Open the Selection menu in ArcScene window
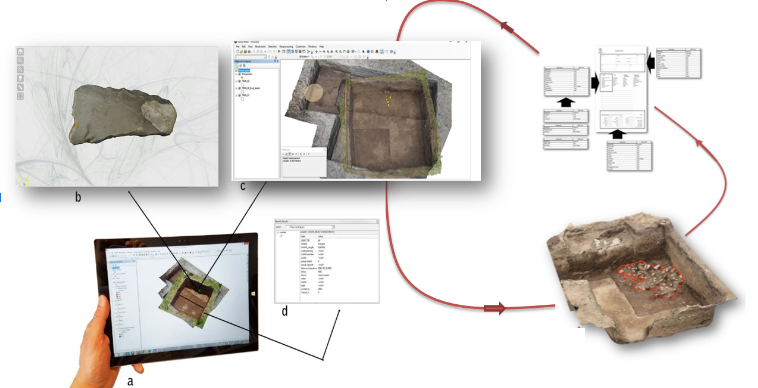The width and height of the screenshot is (758, 388). pyautogui.click(x=272, y=46)
